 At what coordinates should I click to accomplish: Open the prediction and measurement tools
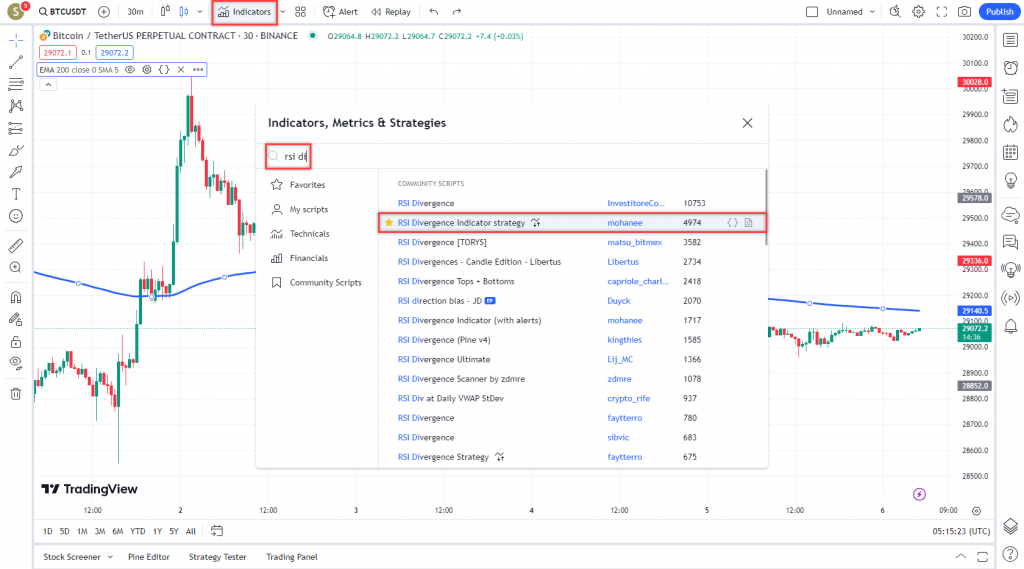coord(16,129)
